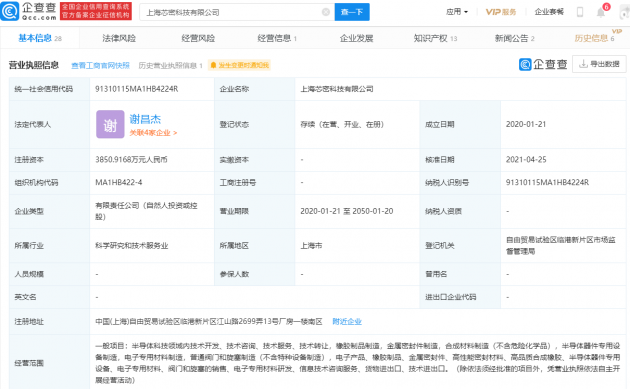This screenshot has height=389, width=630.
Task: Select taxpayer ID value under 纳税人识别号
Action: pos(547,182)
